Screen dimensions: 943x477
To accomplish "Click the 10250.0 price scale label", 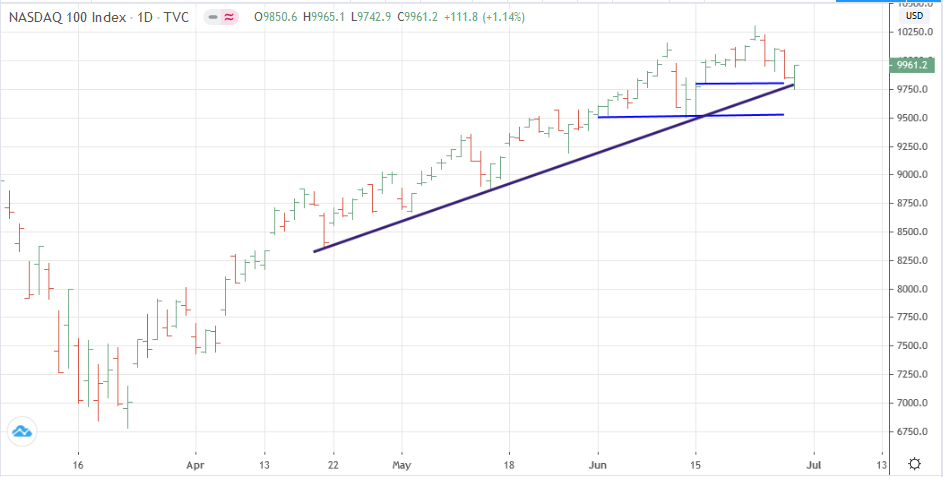I will pos(913,32).
